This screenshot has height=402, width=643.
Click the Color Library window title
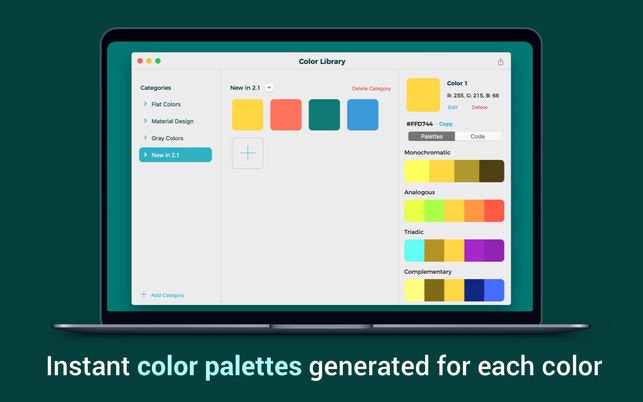coord(322,62)
